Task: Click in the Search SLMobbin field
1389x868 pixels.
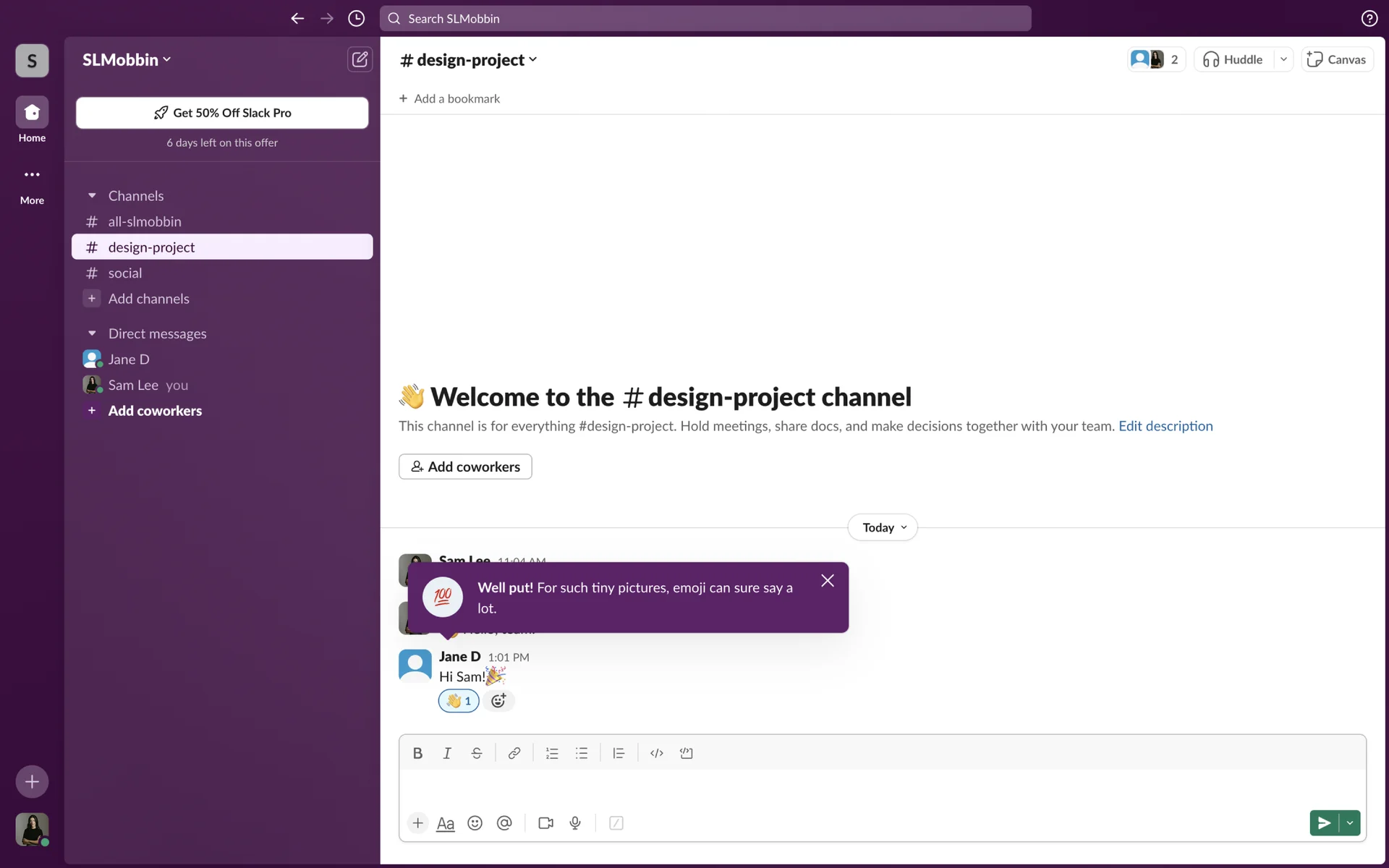Action: (x=705, y=19)
